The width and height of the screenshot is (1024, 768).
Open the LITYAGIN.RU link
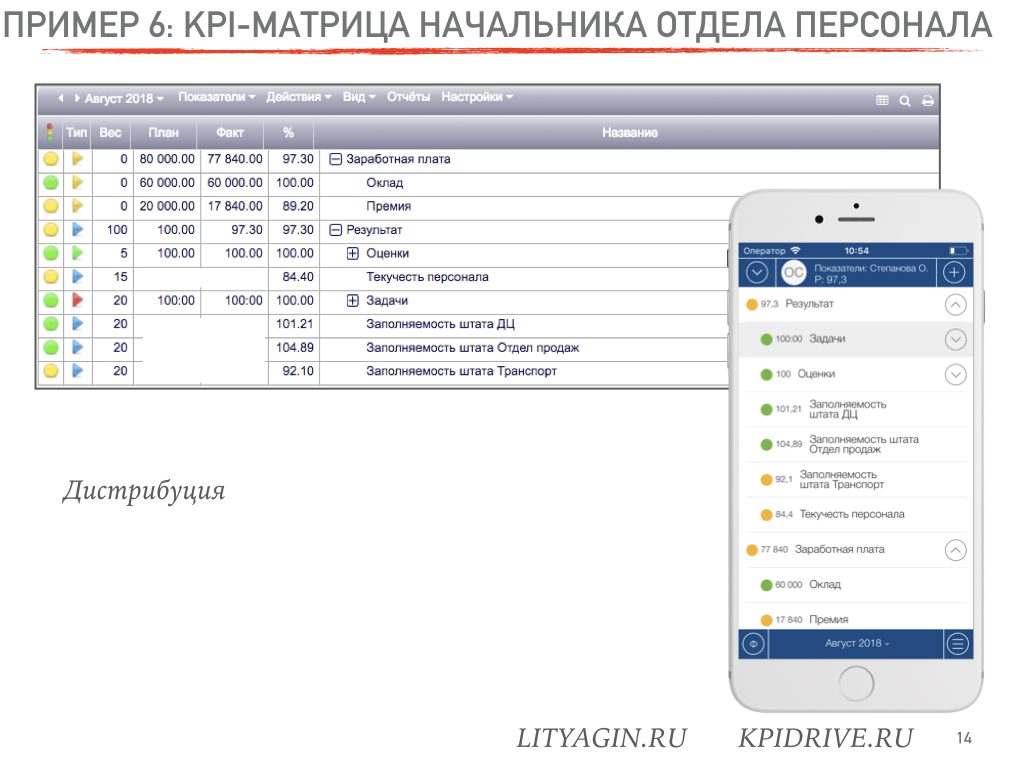click(601, 738)
